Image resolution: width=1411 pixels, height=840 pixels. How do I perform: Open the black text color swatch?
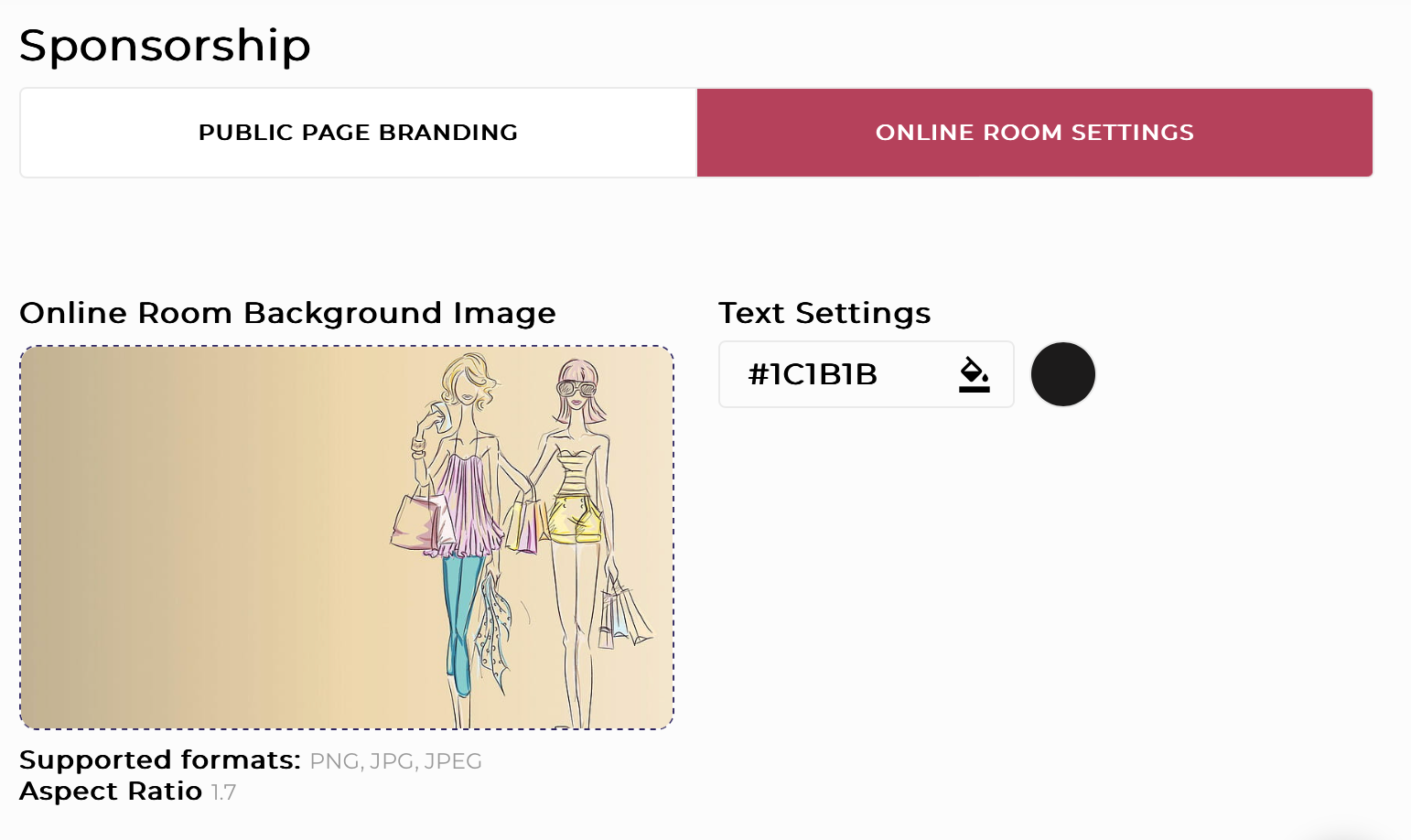(x=1062, y=374)
